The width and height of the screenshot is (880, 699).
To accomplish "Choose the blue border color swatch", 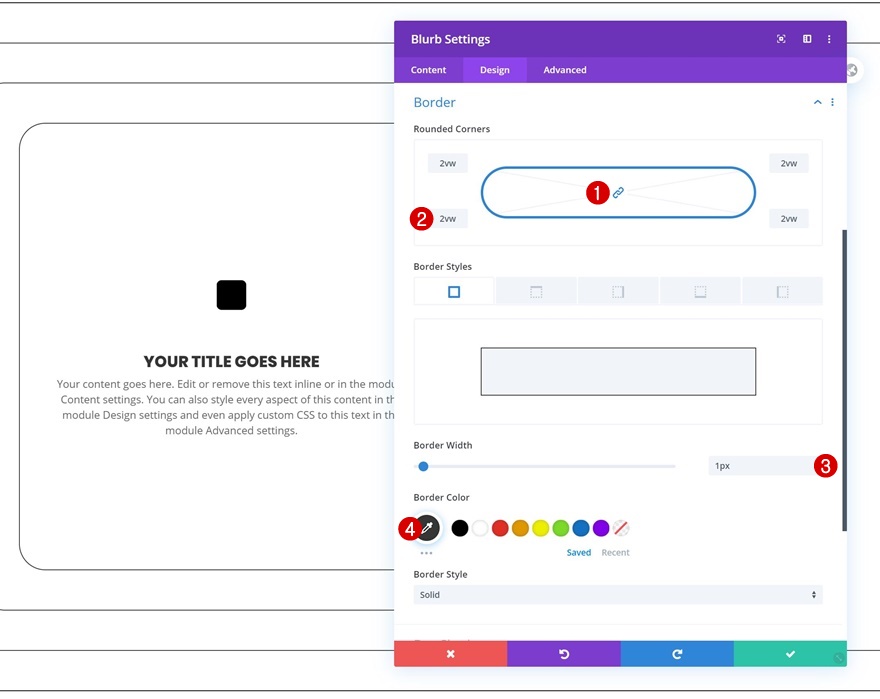I will [581, 528].
